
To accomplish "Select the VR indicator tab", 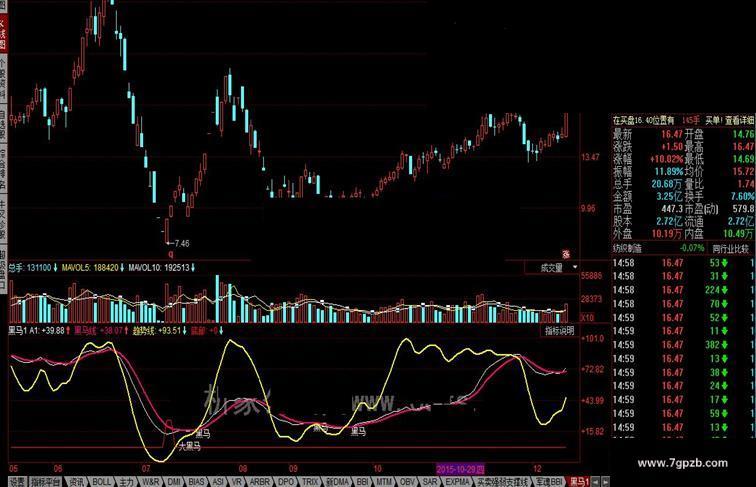I will point(237,481).
